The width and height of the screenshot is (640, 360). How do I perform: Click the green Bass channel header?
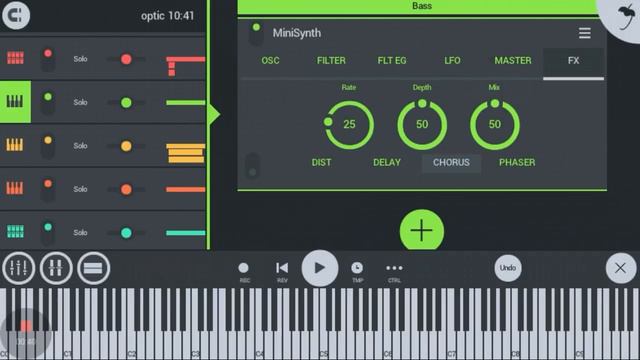point(418,7)
